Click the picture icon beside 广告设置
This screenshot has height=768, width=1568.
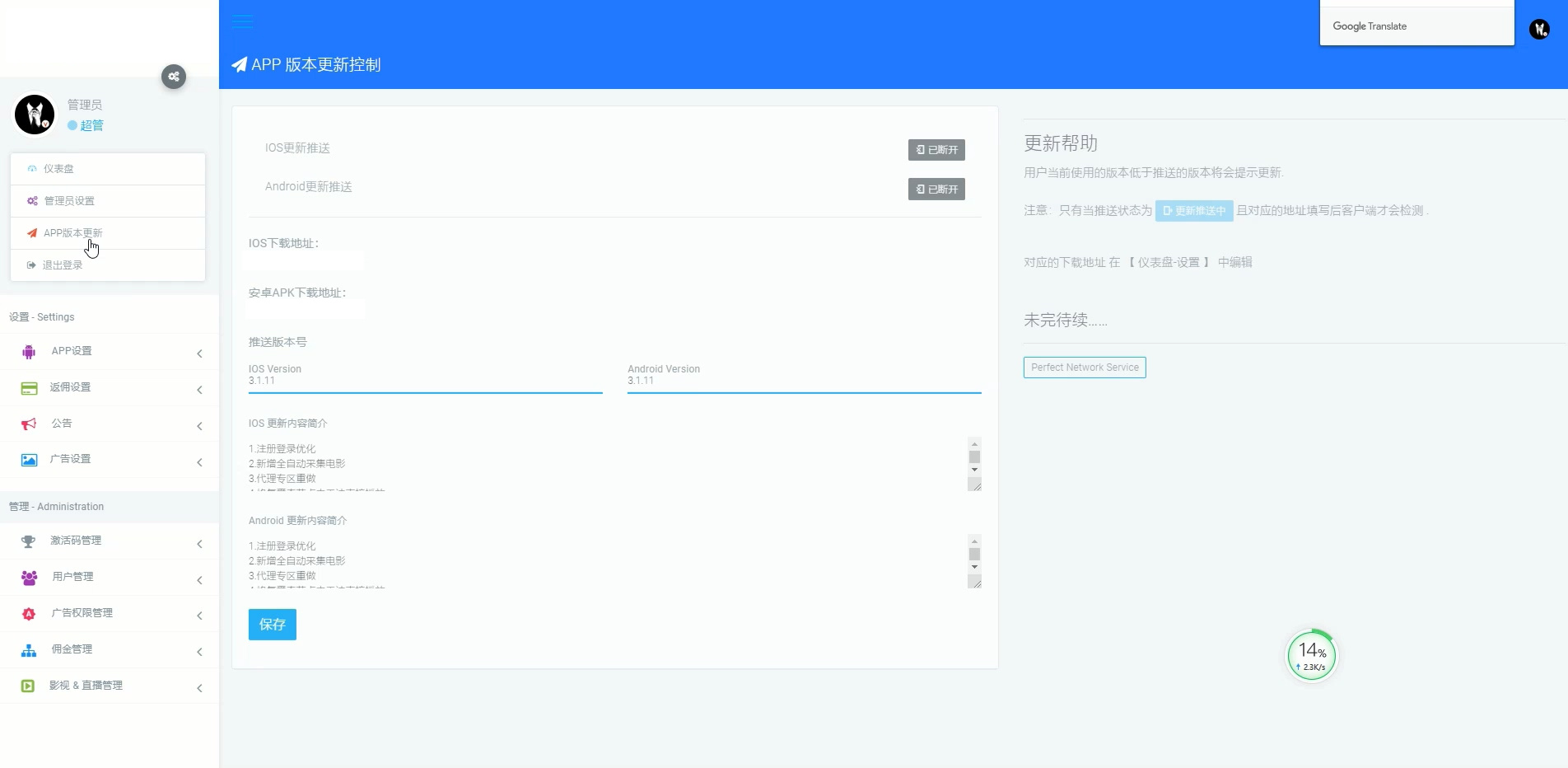[x=29, y=460]
